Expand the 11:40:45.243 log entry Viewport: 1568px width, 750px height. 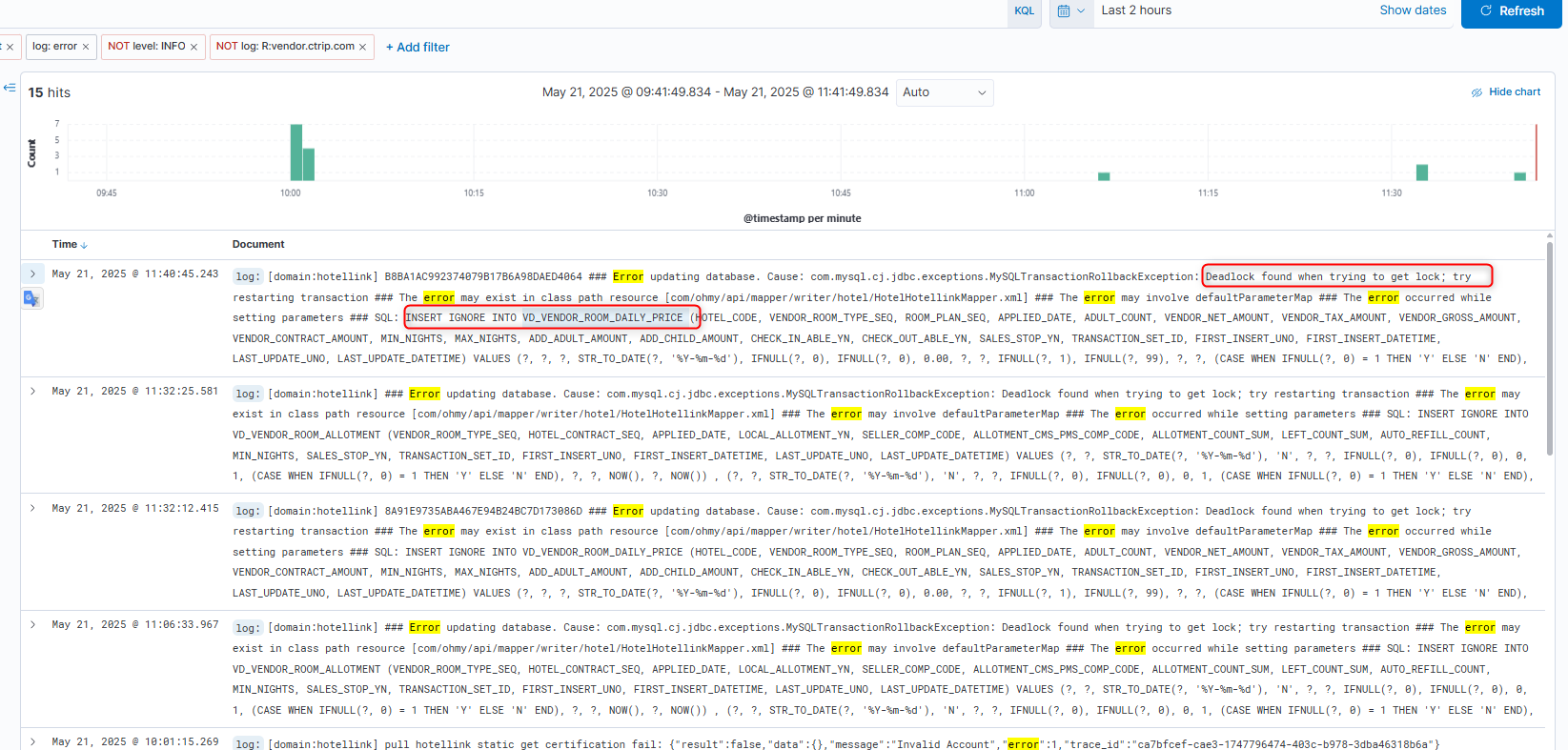tap(32, 274)
